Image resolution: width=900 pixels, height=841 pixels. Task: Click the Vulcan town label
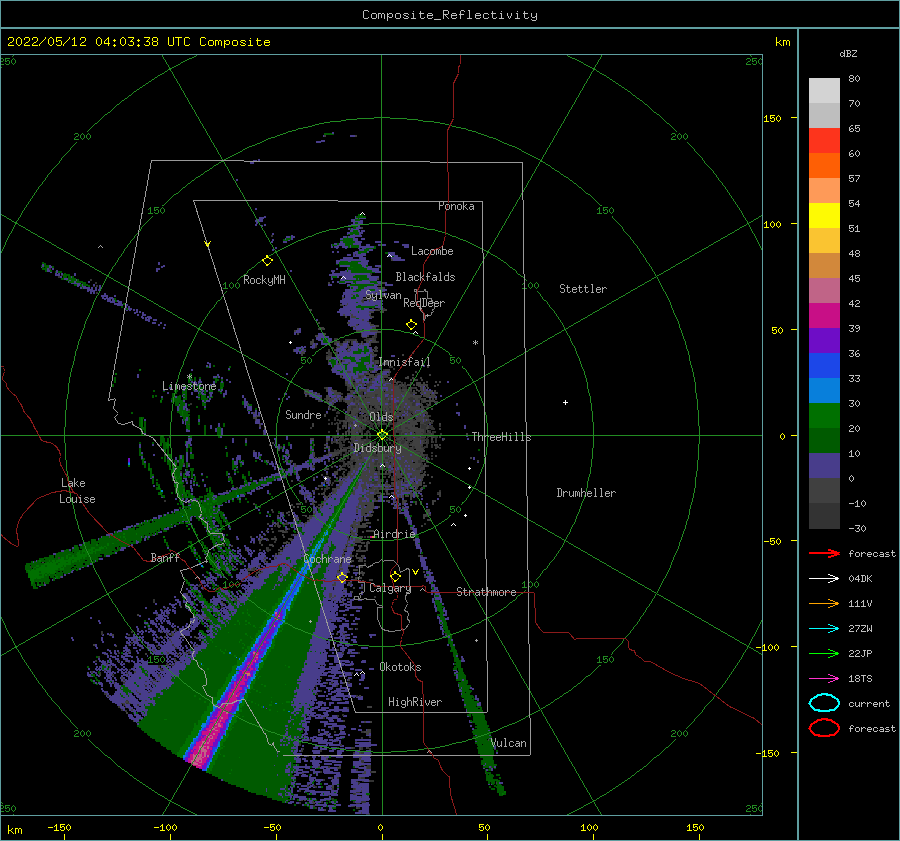pyautogui.click(x=509, y=743)
